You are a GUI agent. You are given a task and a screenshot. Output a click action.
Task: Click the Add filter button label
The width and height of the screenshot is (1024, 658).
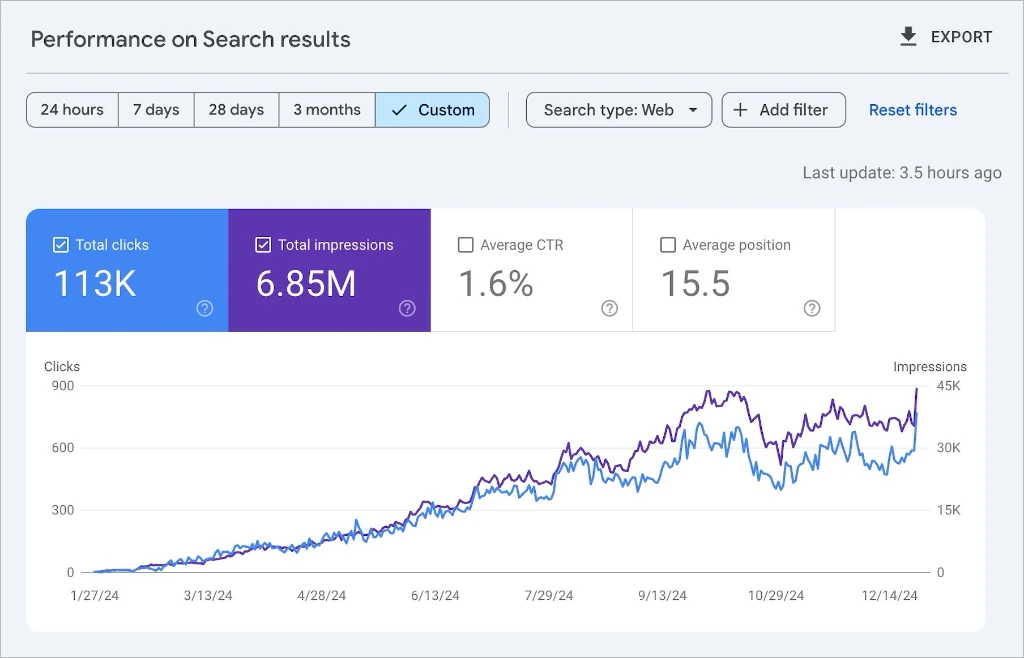point(793,110)
